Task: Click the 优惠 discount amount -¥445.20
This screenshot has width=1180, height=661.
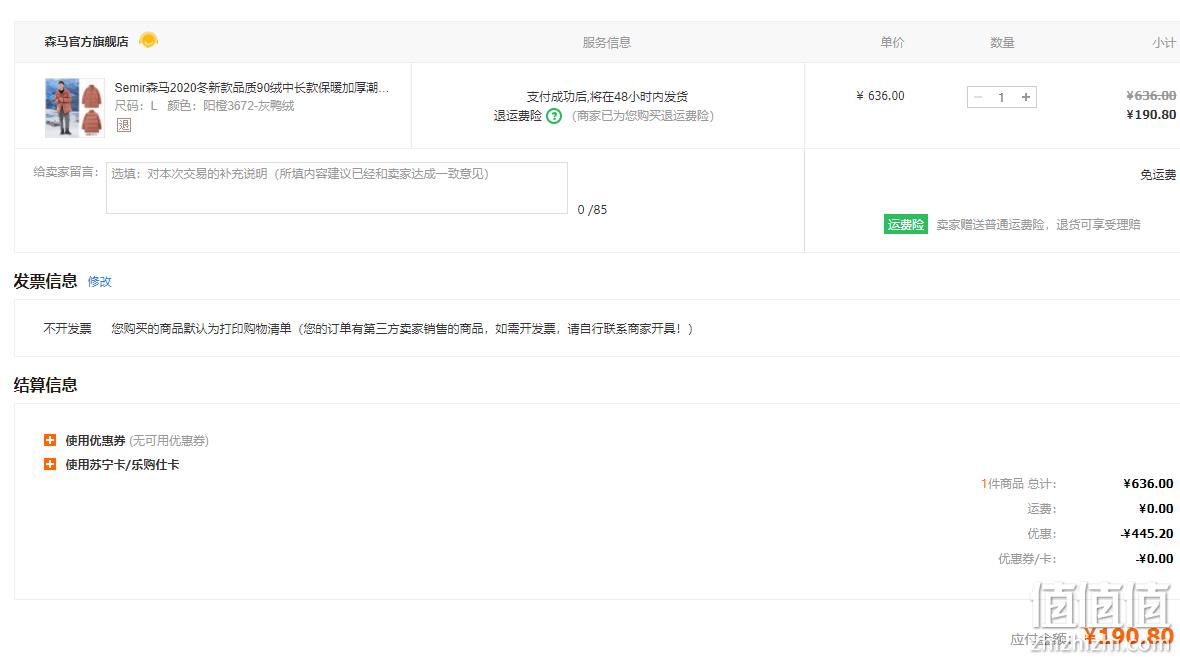Action: click(x=1147, y=533)
